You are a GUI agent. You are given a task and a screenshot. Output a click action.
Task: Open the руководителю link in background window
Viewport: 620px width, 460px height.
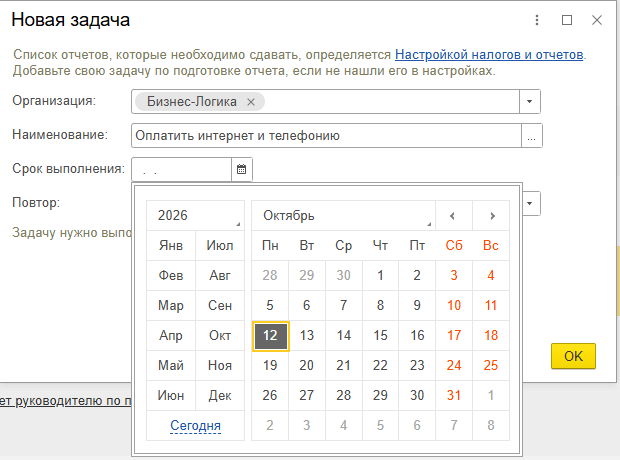pos(66,401)
